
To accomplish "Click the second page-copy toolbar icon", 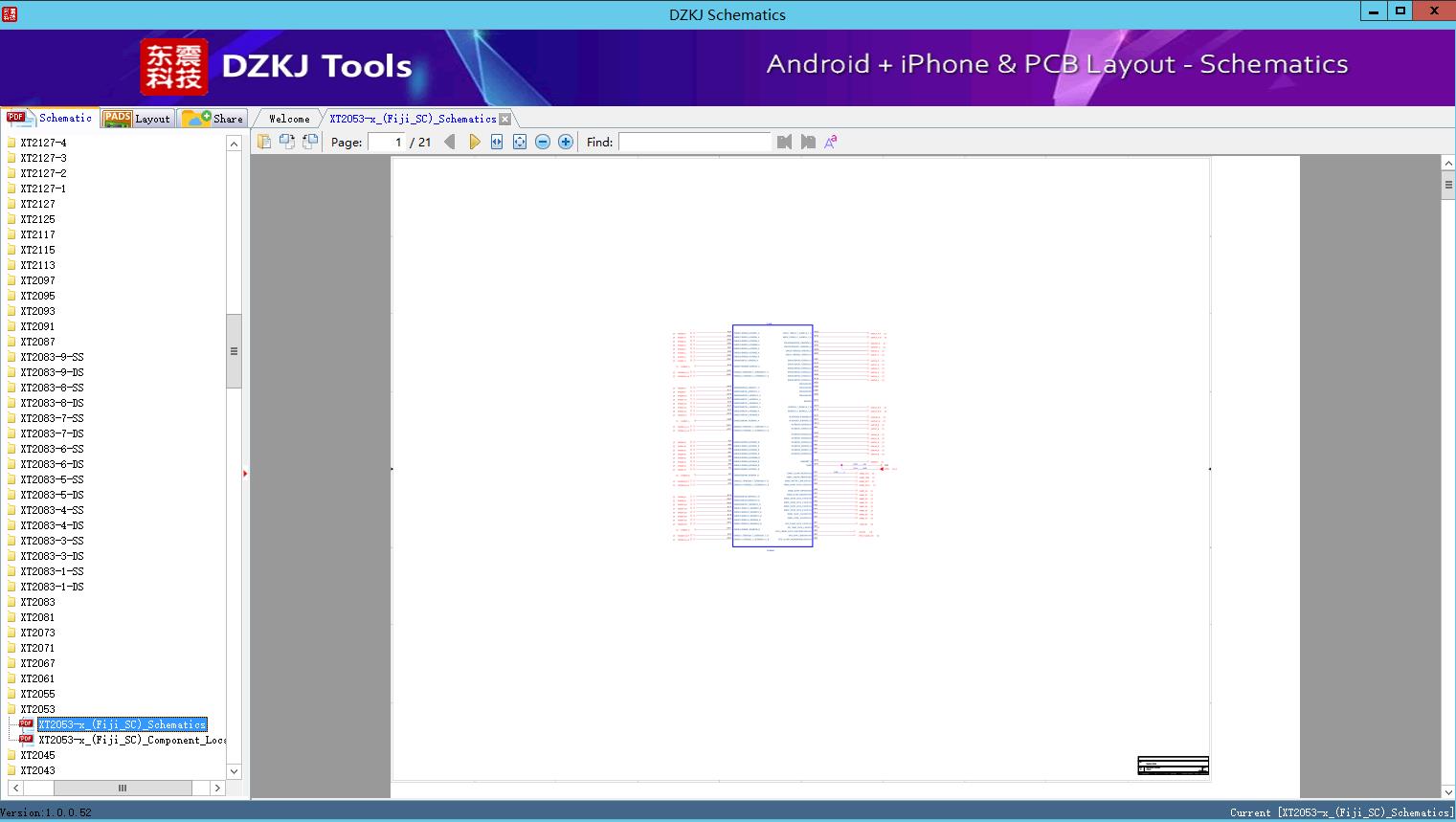I will [287, 142].
